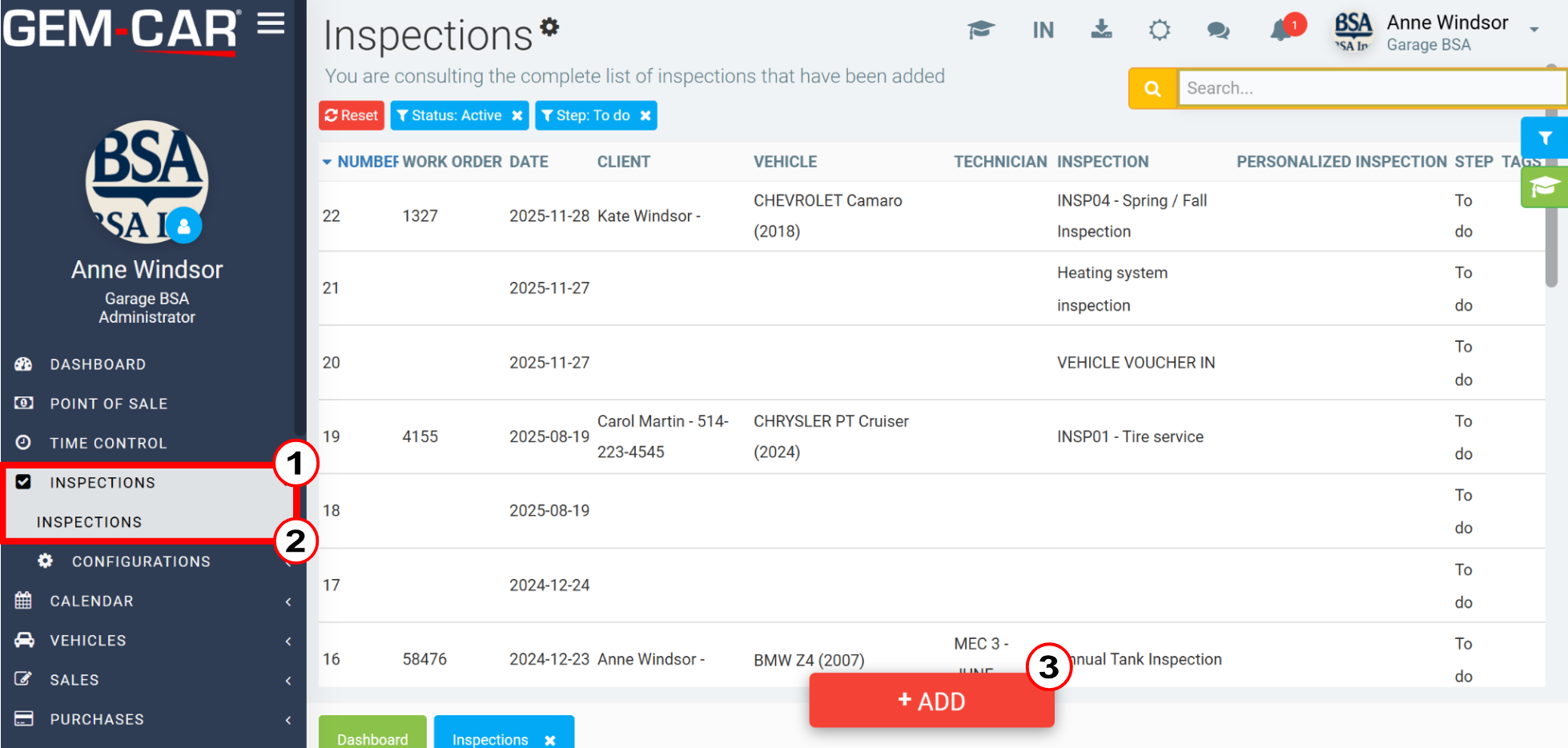Close the Inspections bottom tab
The image size is (1568, 748).
(550, 740)
